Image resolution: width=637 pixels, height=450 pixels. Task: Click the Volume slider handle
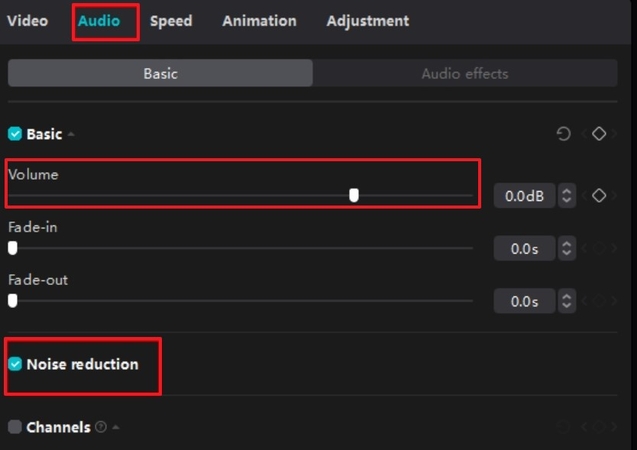click(x=354, y=195)
